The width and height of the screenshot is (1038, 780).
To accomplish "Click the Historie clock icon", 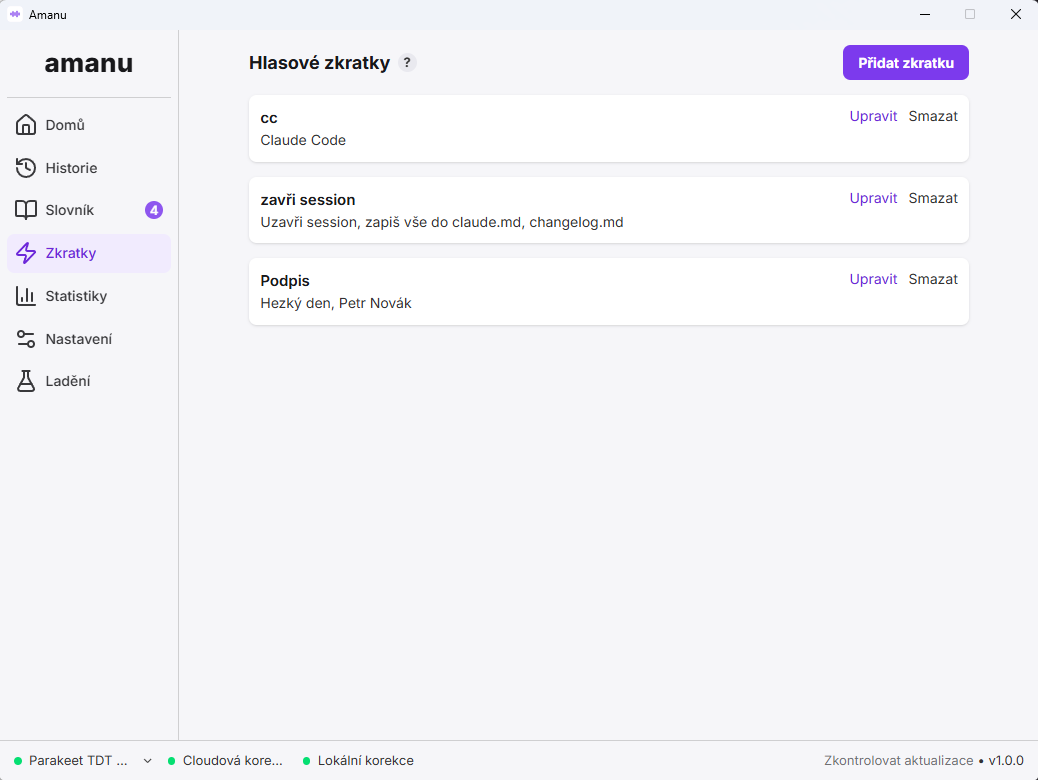I will point(26,168).
